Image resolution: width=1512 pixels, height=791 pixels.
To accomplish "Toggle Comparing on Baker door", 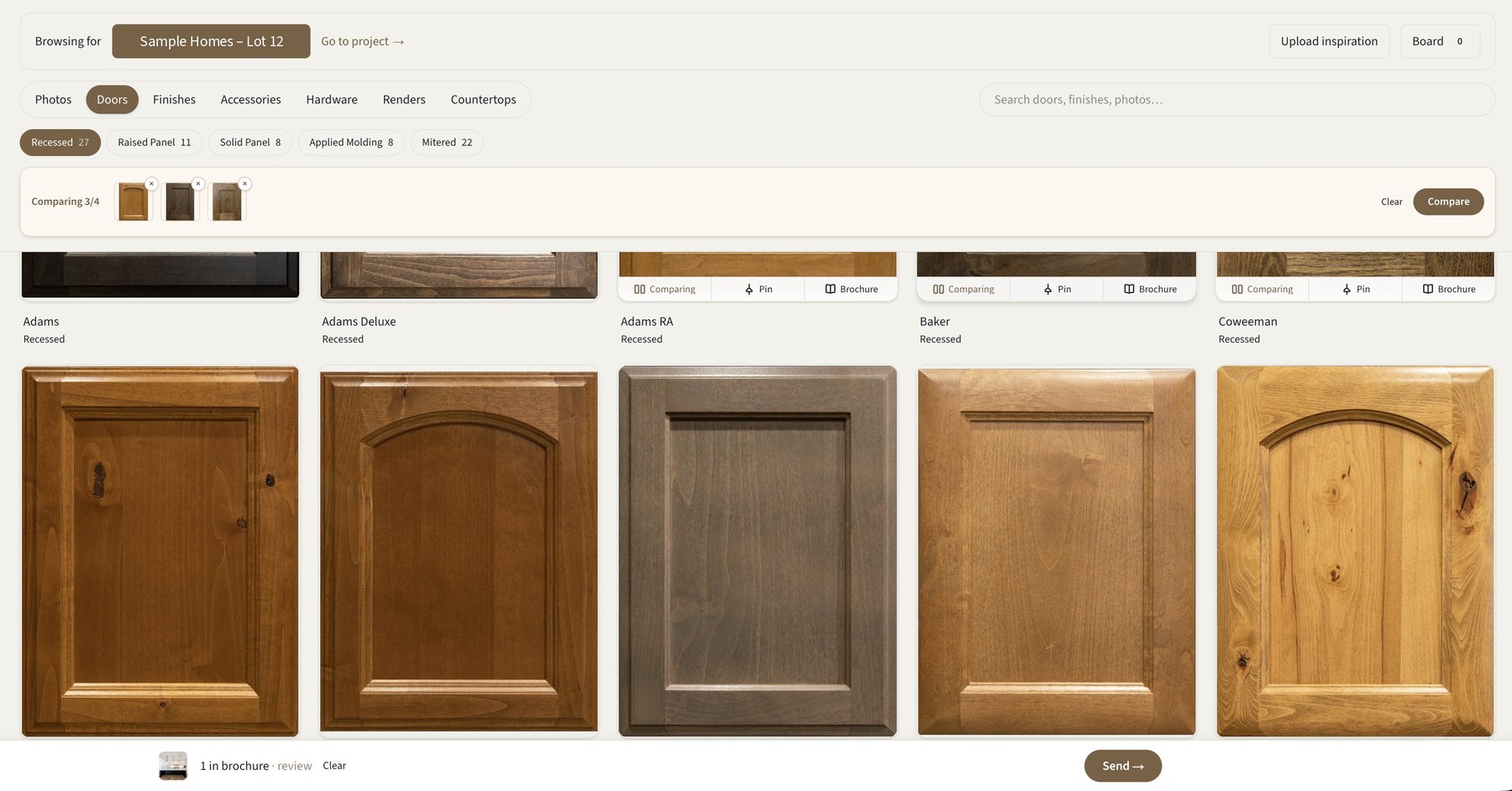I will tap(963, 289).
